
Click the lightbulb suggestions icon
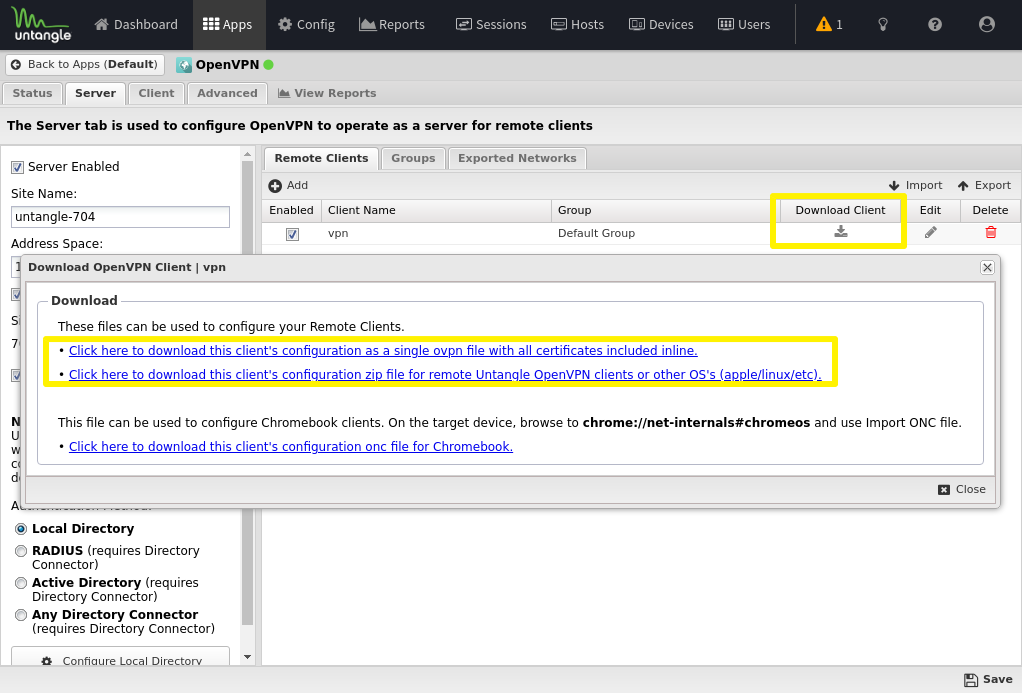[x=883, y=24]
